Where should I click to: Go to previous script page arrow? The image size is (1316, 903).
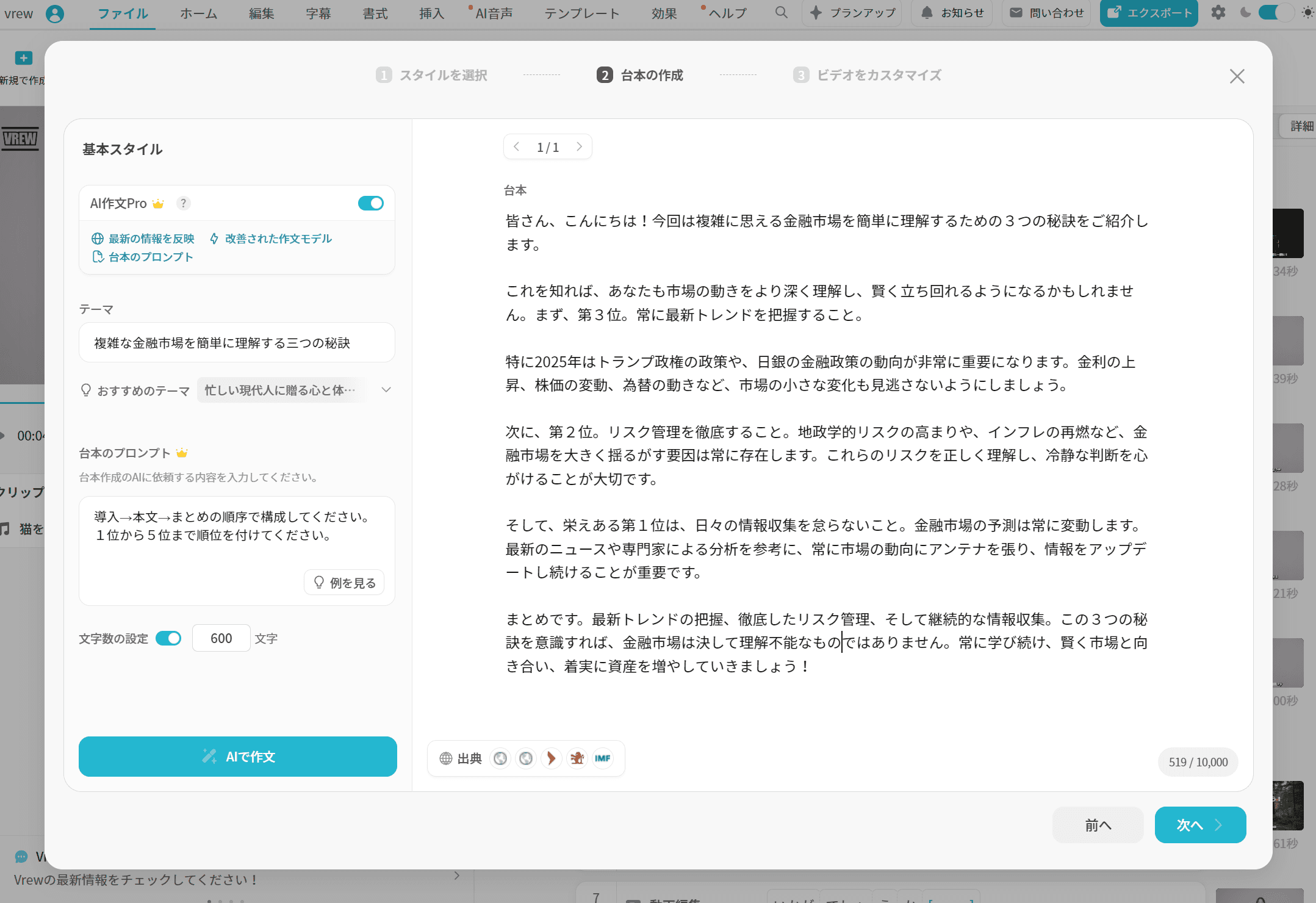[517, 147]
